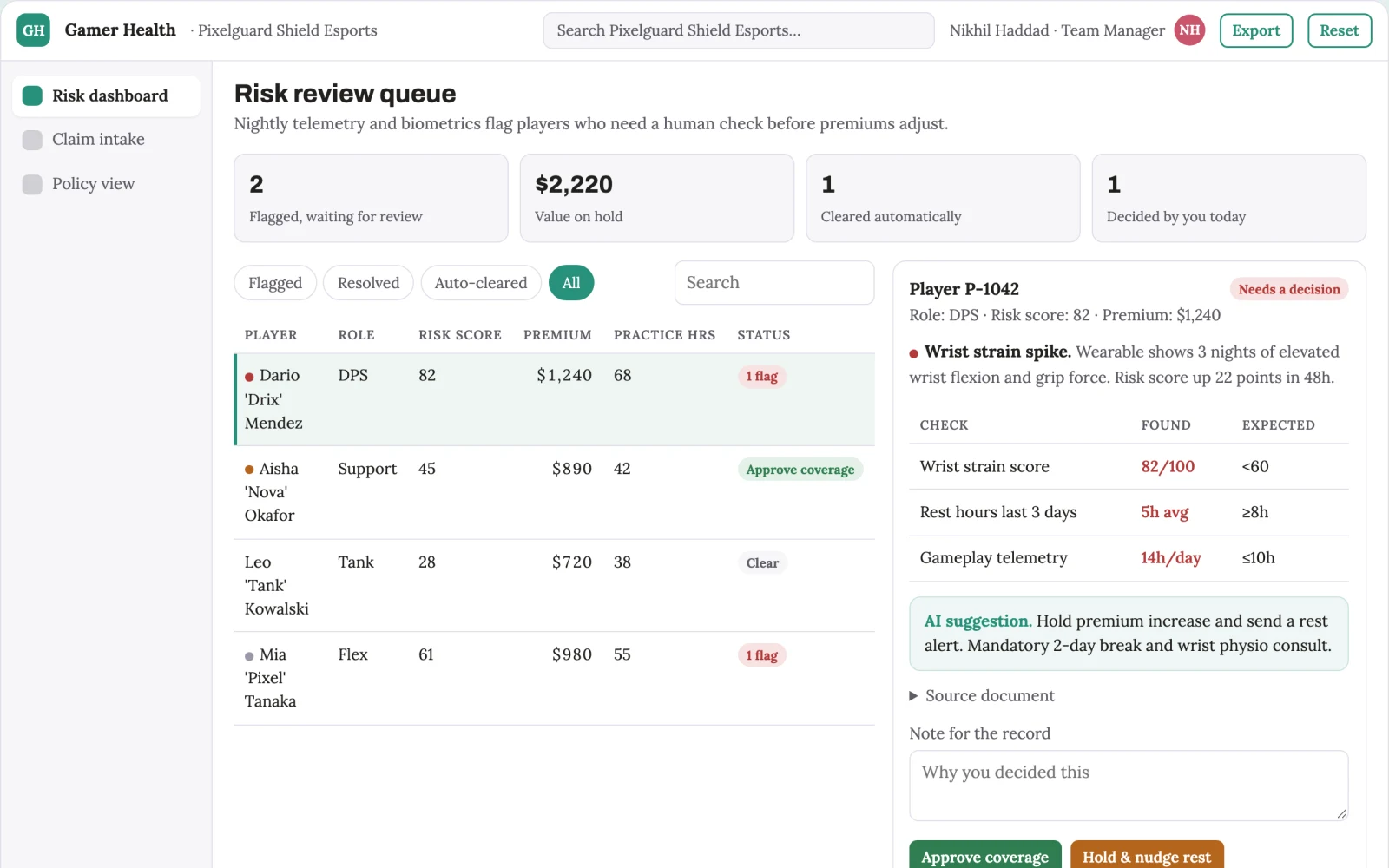
Task: Click the Needs a decision badge
Action: (1289, 290)
